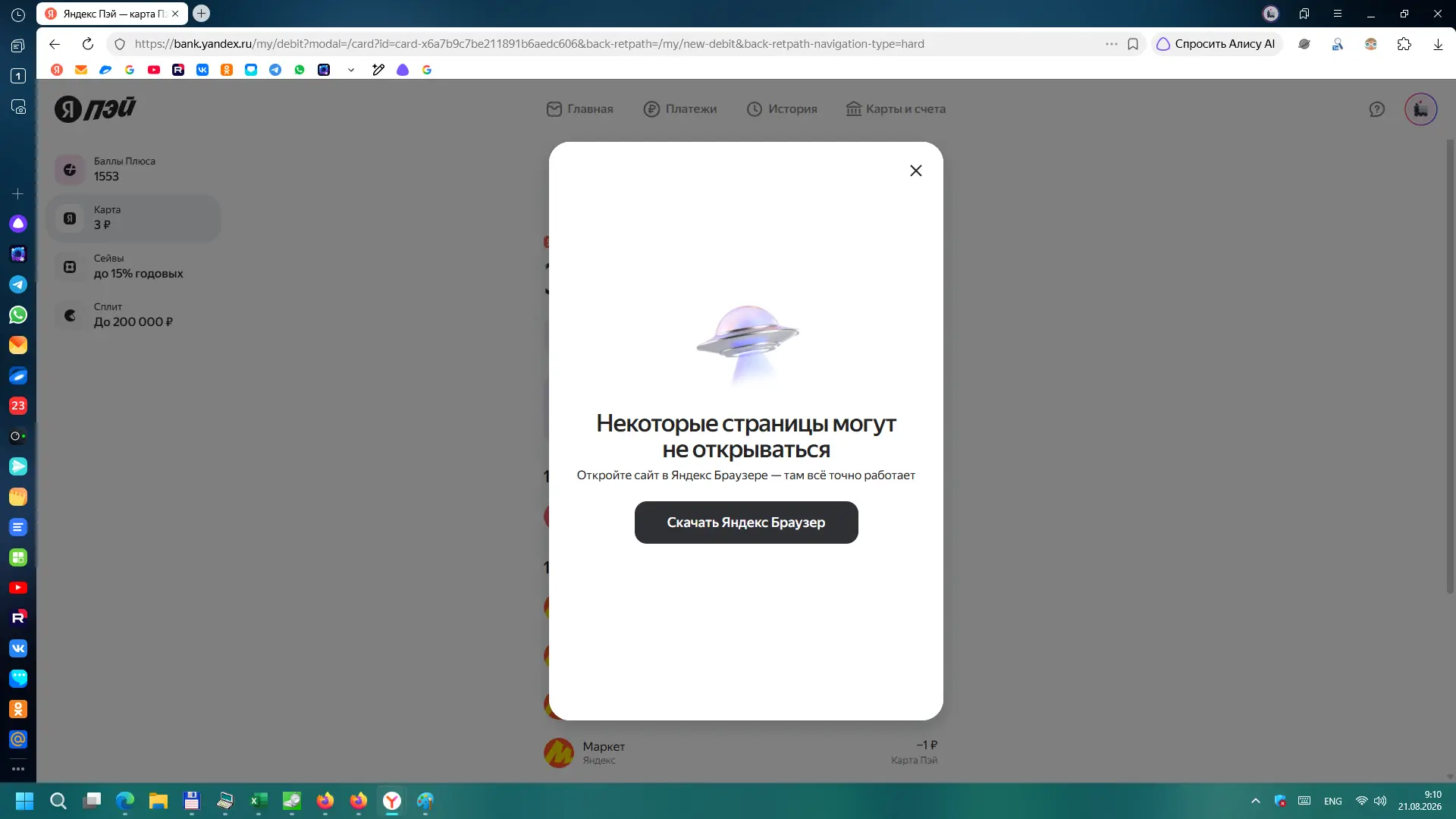Open Маркет transaction row

tap(741, 753)
